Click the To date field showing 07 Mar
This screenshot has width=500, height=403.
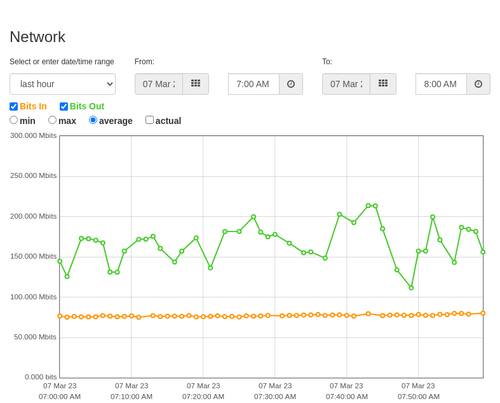346,84
